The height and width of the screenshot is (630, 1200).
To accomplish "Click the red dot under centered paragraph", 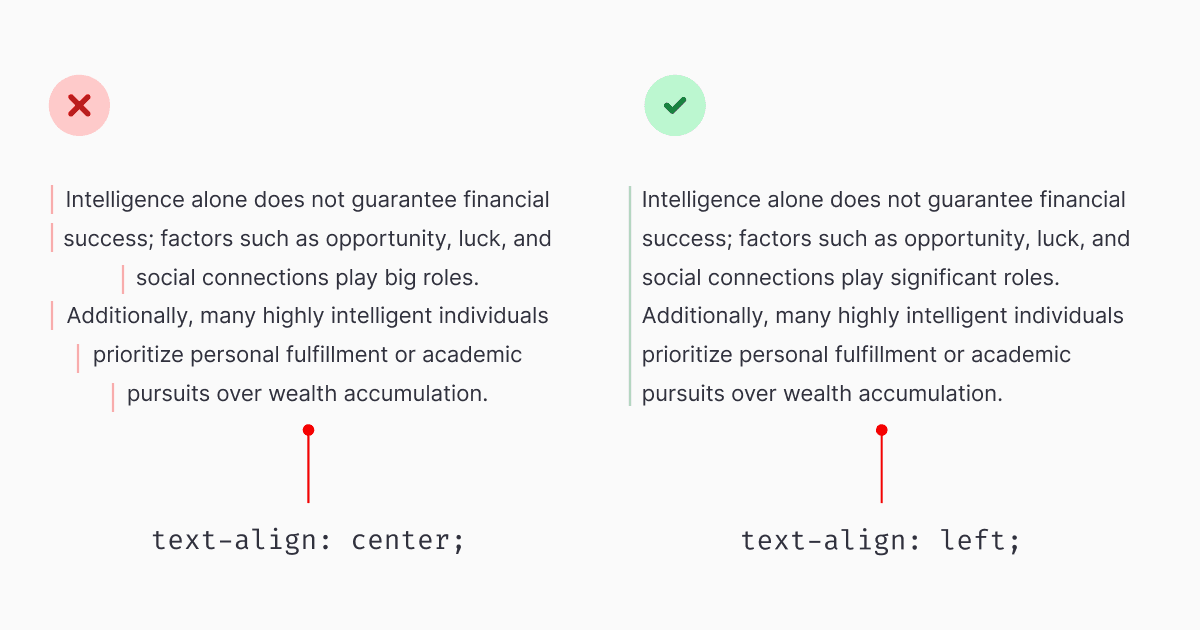I will click(308, 430).
